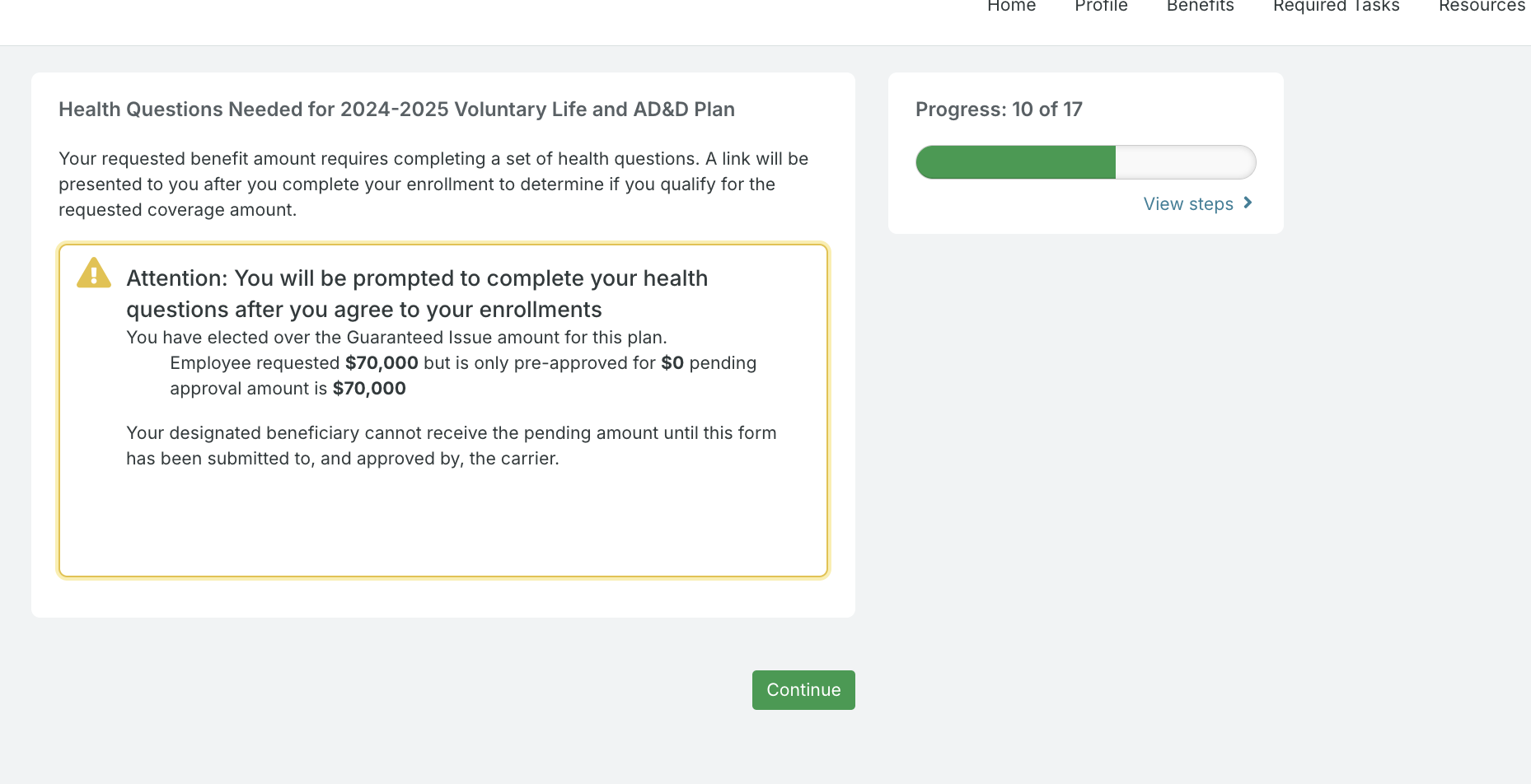Click the chevron arrow beside View steps
Image resolution: width=1531 pixels, height=784 pixels.
[1248, 203]
